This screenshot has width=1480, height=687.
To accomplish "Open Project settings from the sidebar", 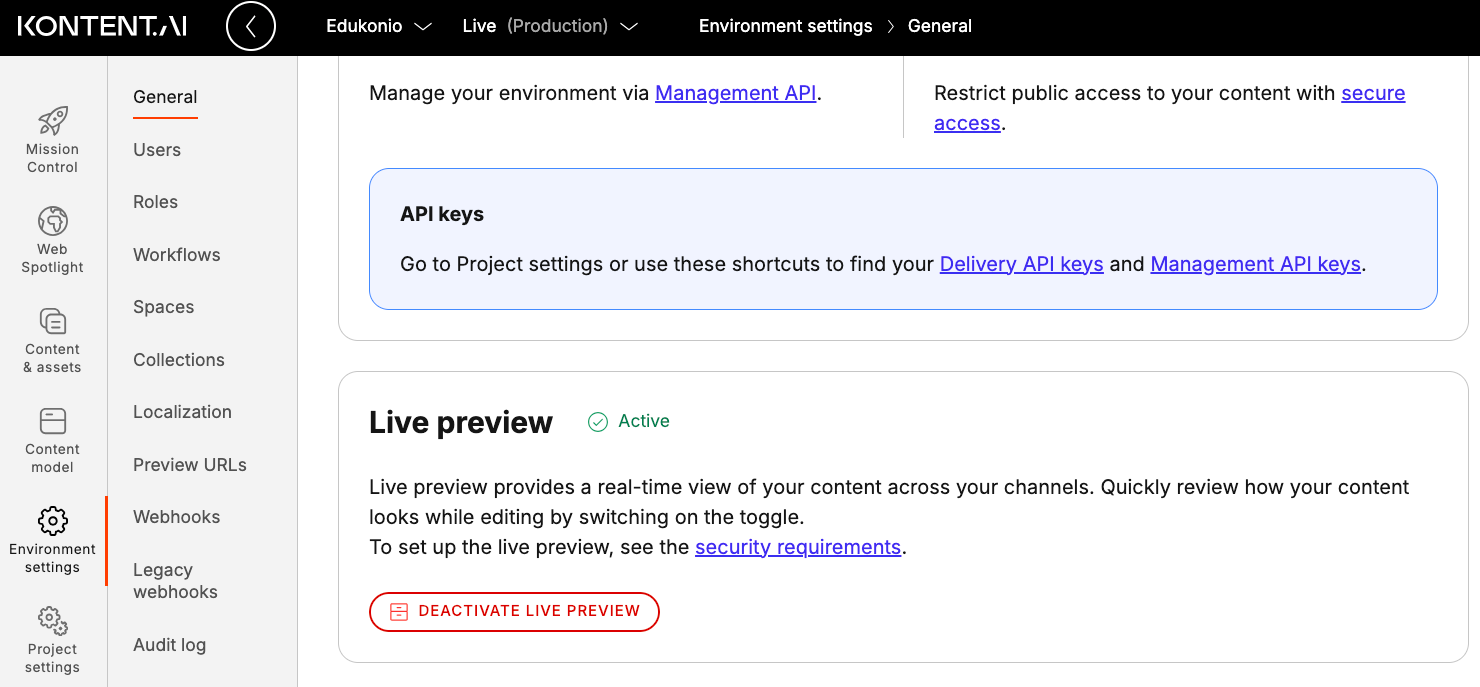I will 52,638.
